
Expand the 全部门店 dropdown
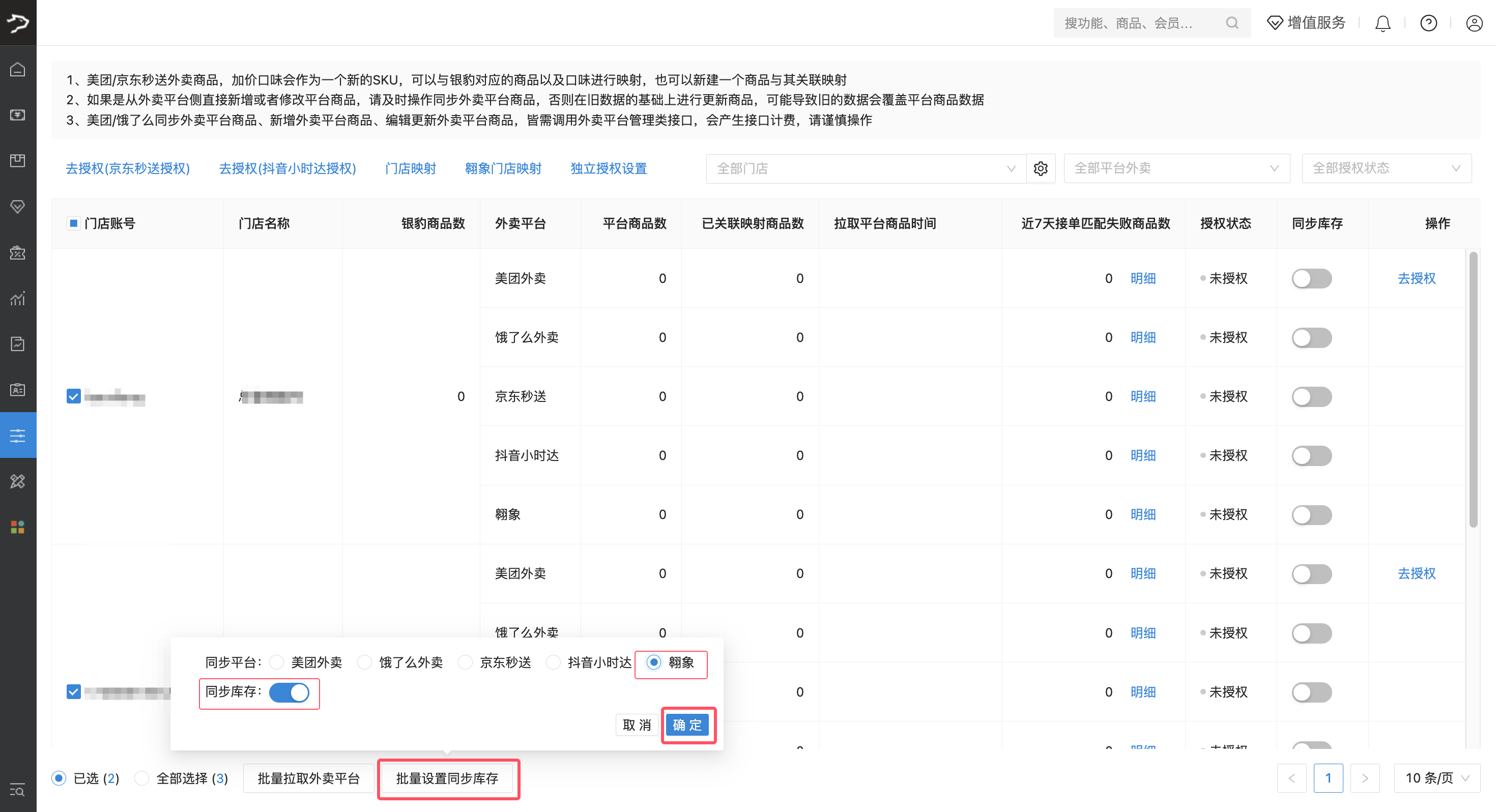click(866, 168)
